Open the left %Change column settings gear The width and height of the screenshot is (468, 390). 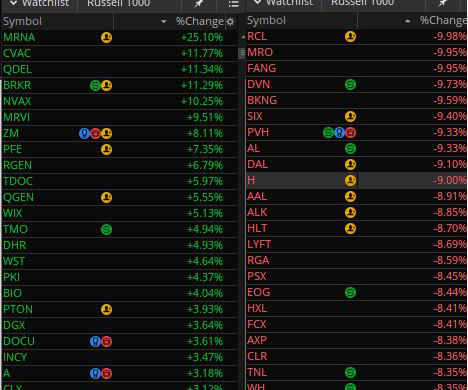tap(230, 22)
